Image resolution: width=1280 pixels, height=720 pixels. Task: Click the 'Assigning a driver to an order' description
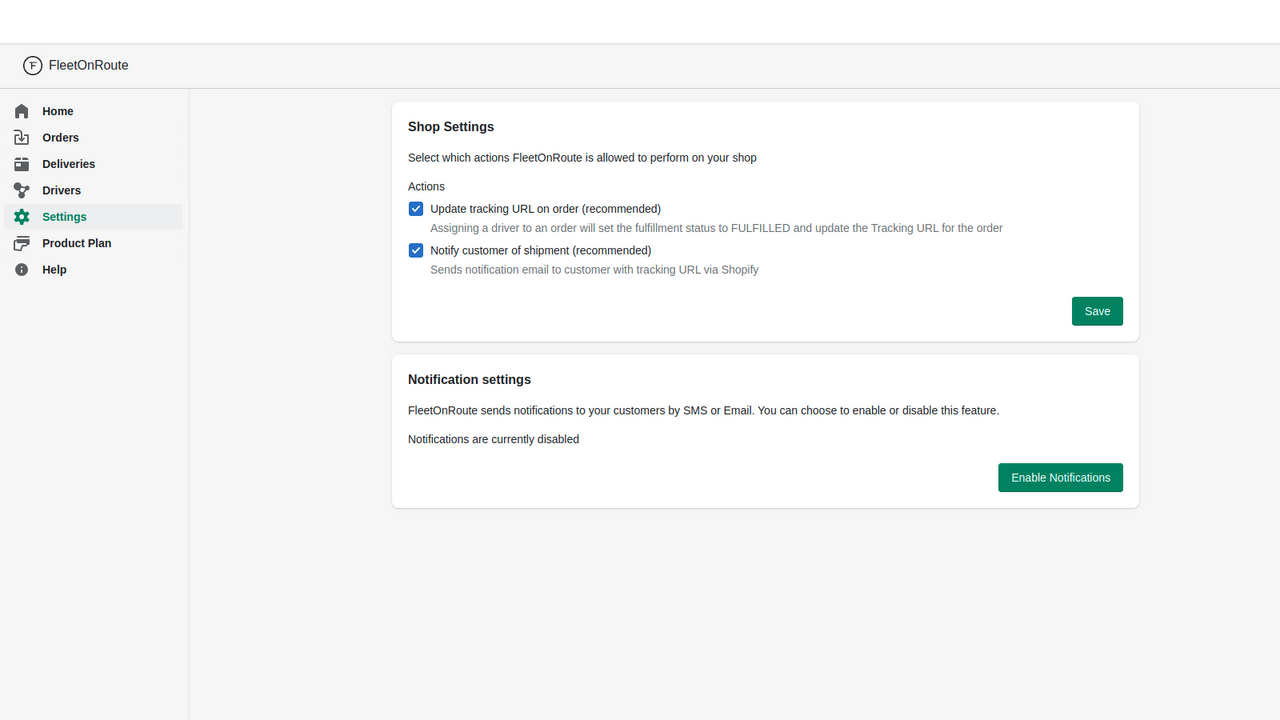point(716,228)
